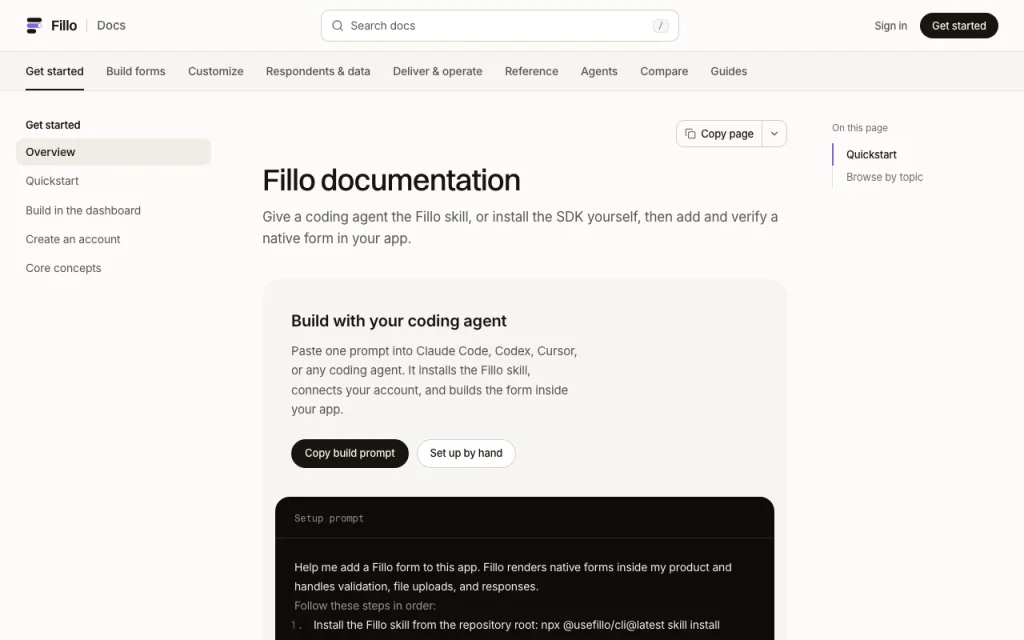
Task: Click the slash shortcut badge in search
Action: (660, 25)
